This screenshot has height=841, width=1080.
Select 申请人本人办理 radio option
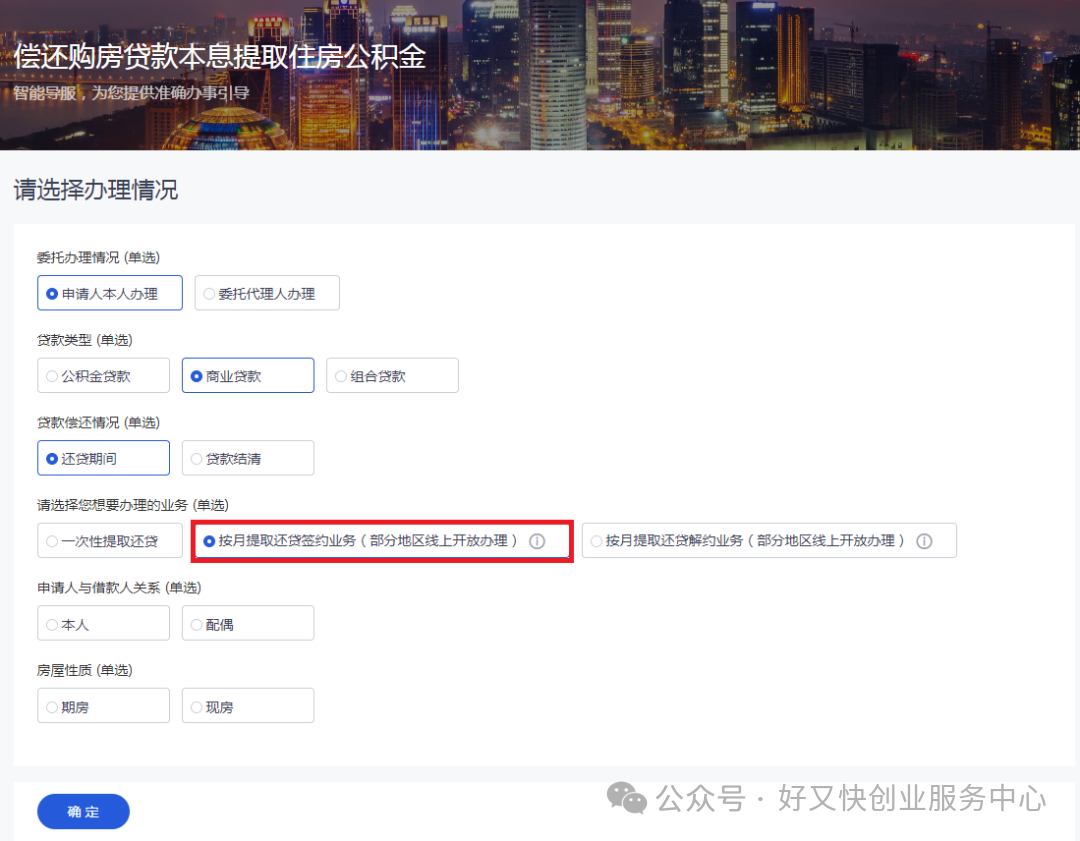(110, 293)
